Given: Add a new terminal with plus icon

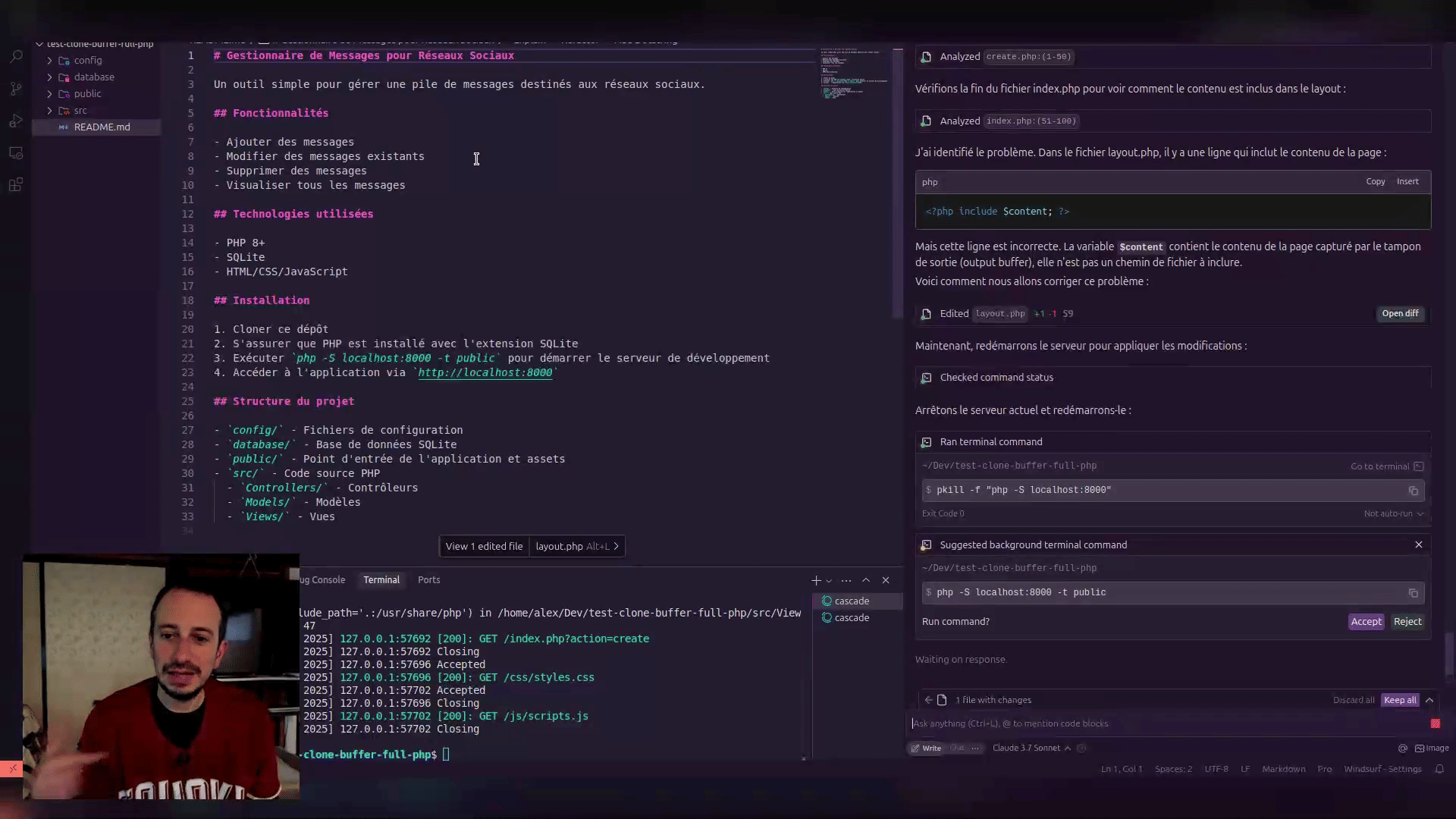Looking at the screenshot, I should [816, 580].
